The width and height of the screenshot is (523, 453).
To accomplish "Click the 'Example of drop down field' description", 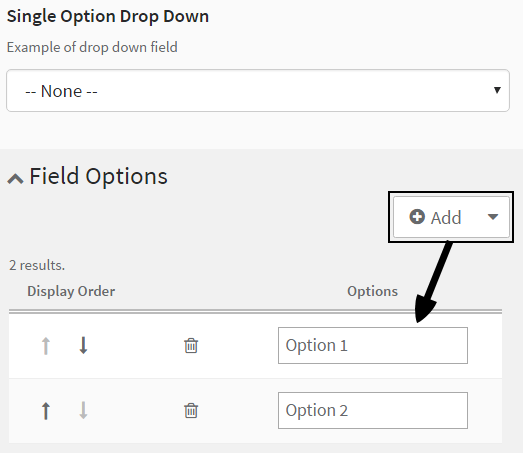I will coord(92,47).
